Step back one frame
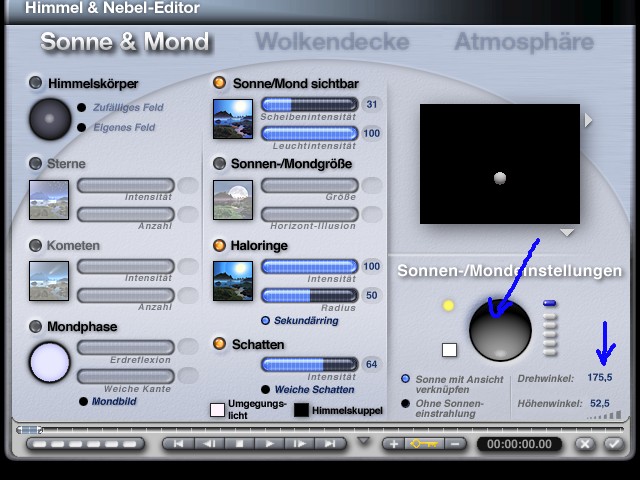This screenshot has height=480, width=640. pyautogui.click(x=209, y=444)
